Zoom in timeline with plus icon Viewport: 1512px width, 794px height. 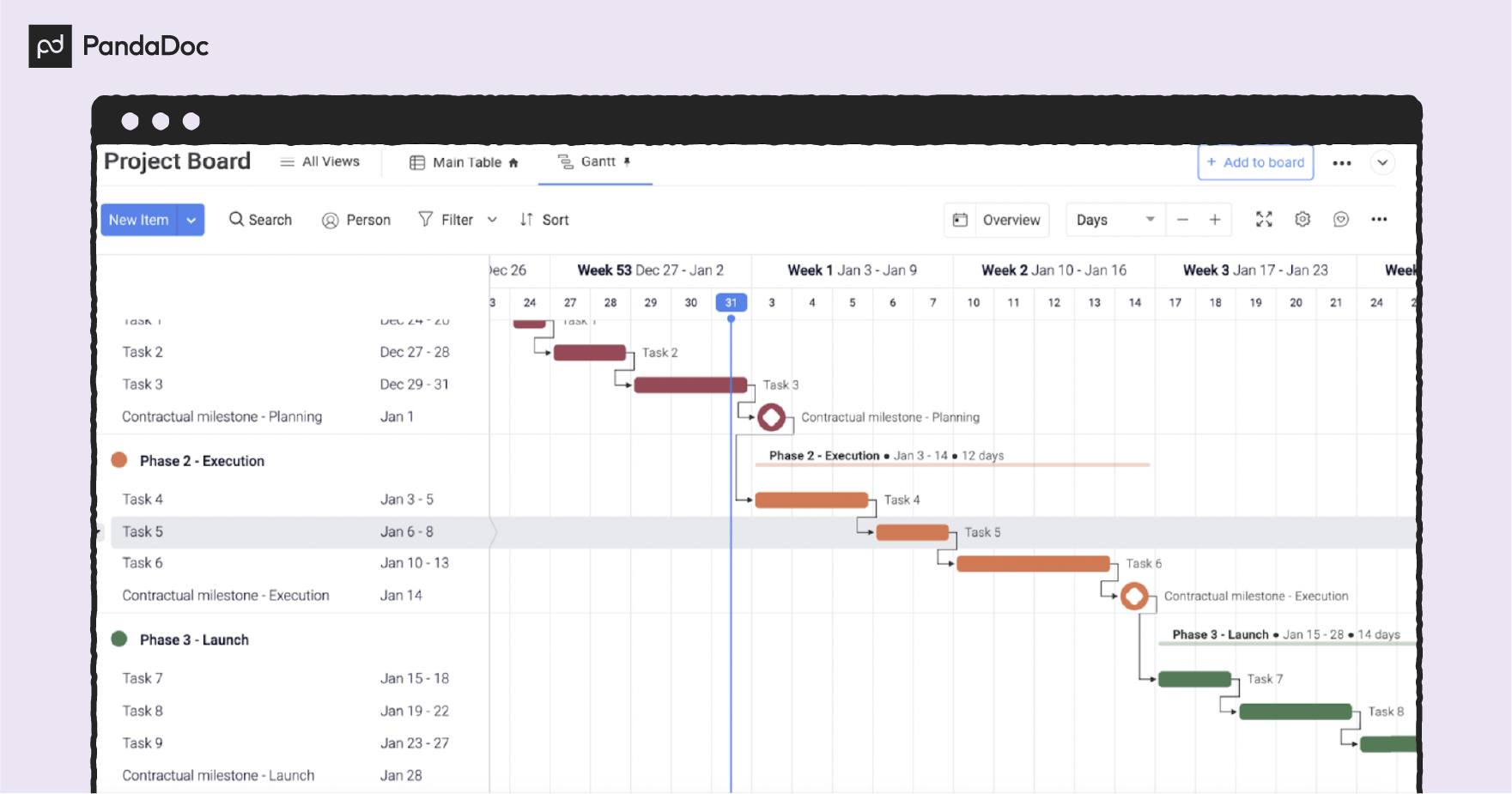pos(1215,220)
